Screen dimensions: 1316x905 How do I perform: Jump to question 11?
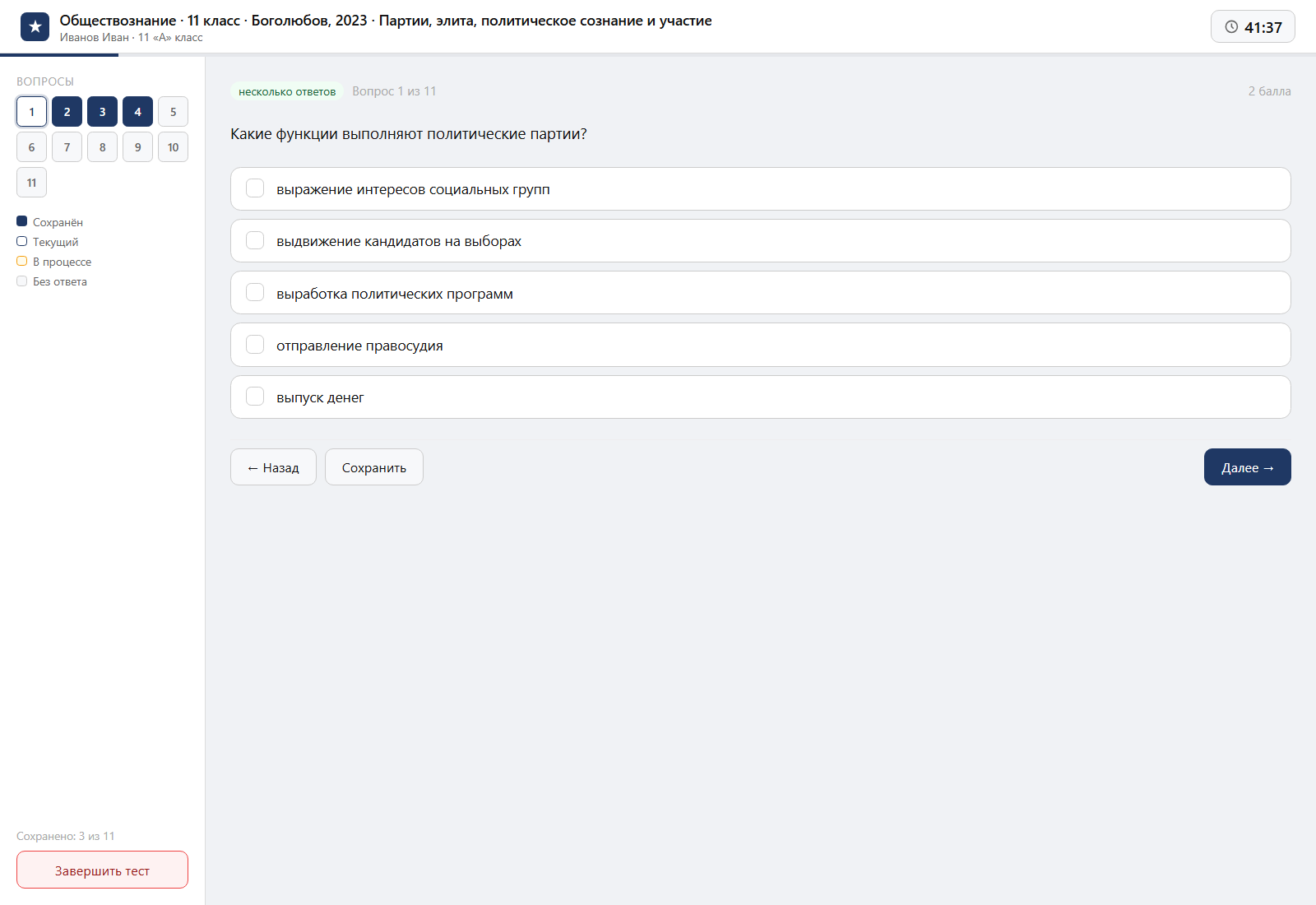[31, 183]
